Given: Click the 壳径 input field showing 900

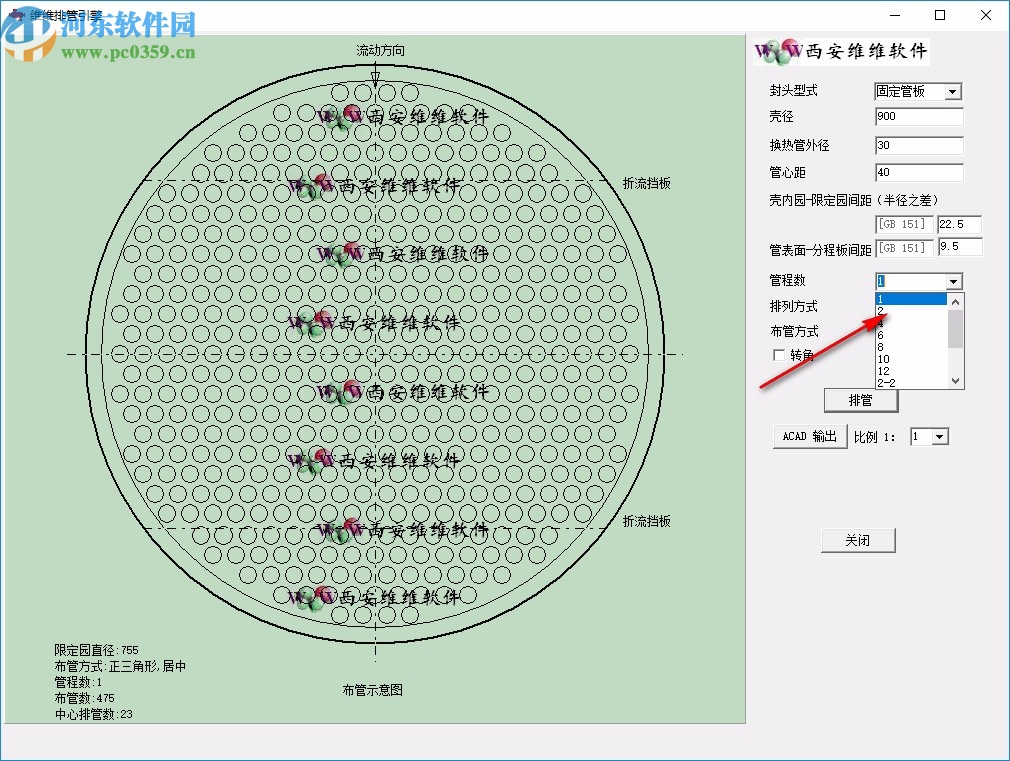Looking at the screenshot, I should tap(917, 116).
